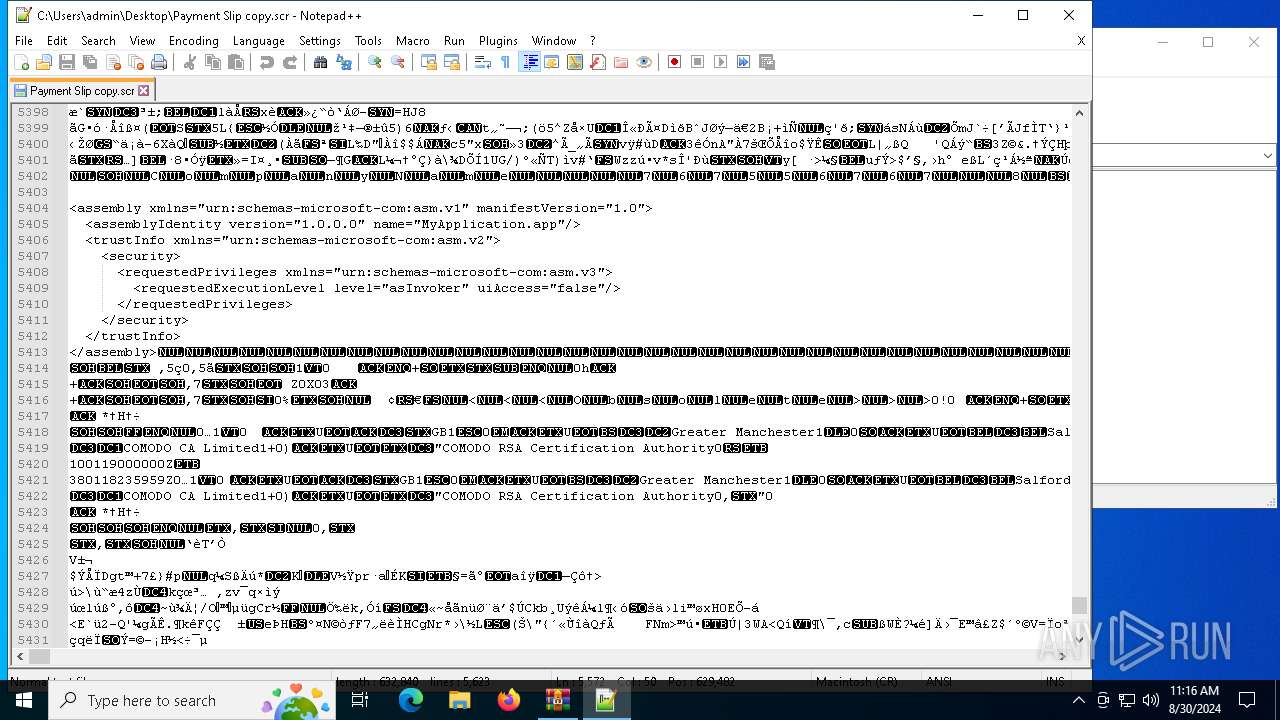Viewport: 1280px width, 720px height.
Task: Toggle synchronized horizontal scrolling icon
Action: (452, 62)
